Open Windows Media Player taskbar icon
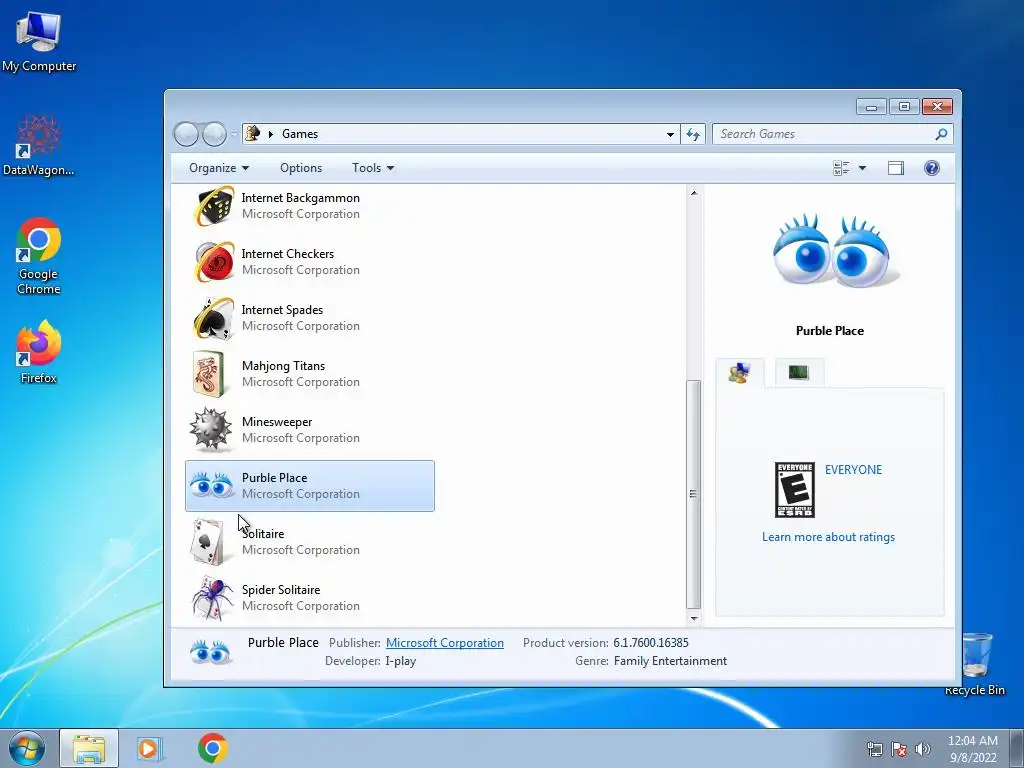This screenshot has width=1024, height=768. tap(149, 748)
